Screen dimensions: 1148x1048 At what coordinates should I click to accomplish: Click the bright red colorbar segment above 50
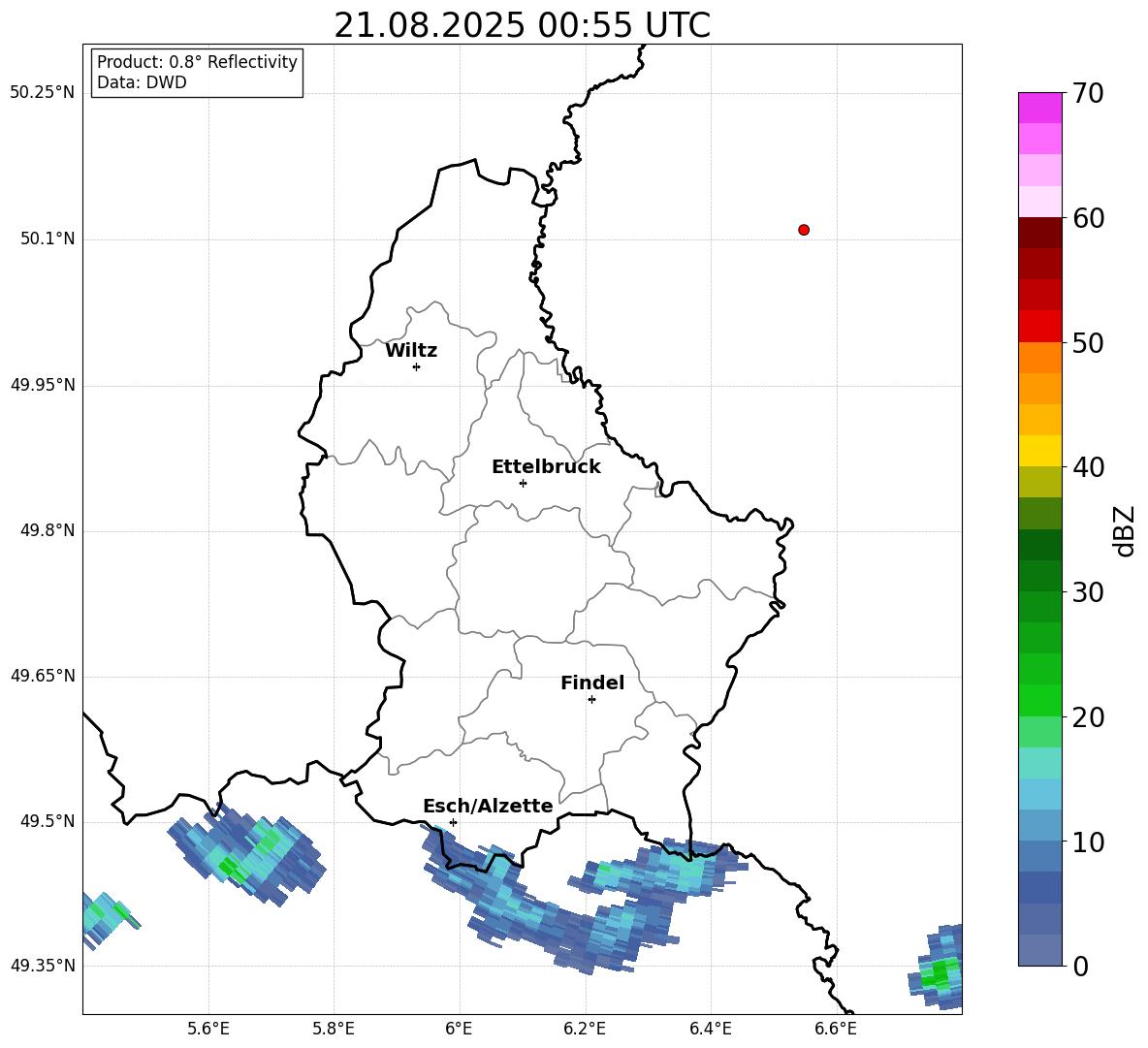tap(1039, 326)
